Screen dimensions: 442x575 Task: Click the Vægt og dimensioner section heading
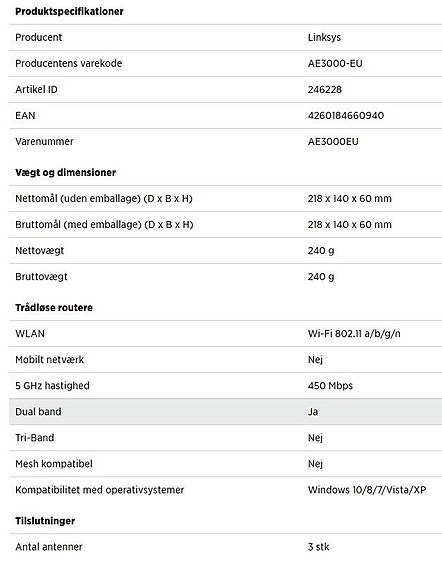(65, 172)
